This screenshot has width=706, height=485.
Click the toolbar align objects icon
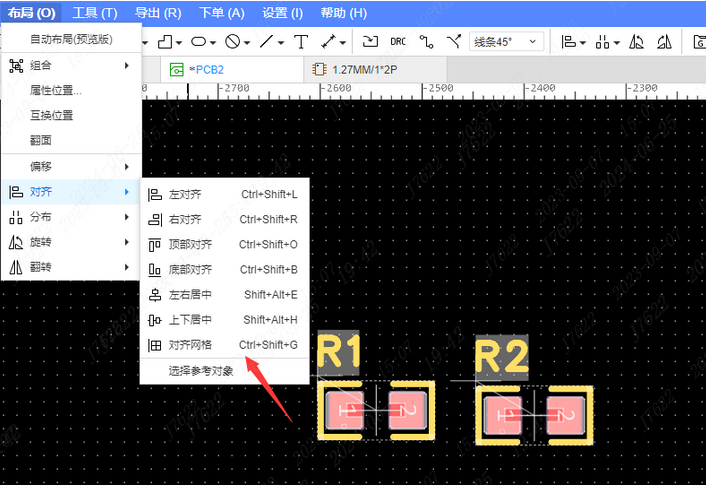point(568,42)
